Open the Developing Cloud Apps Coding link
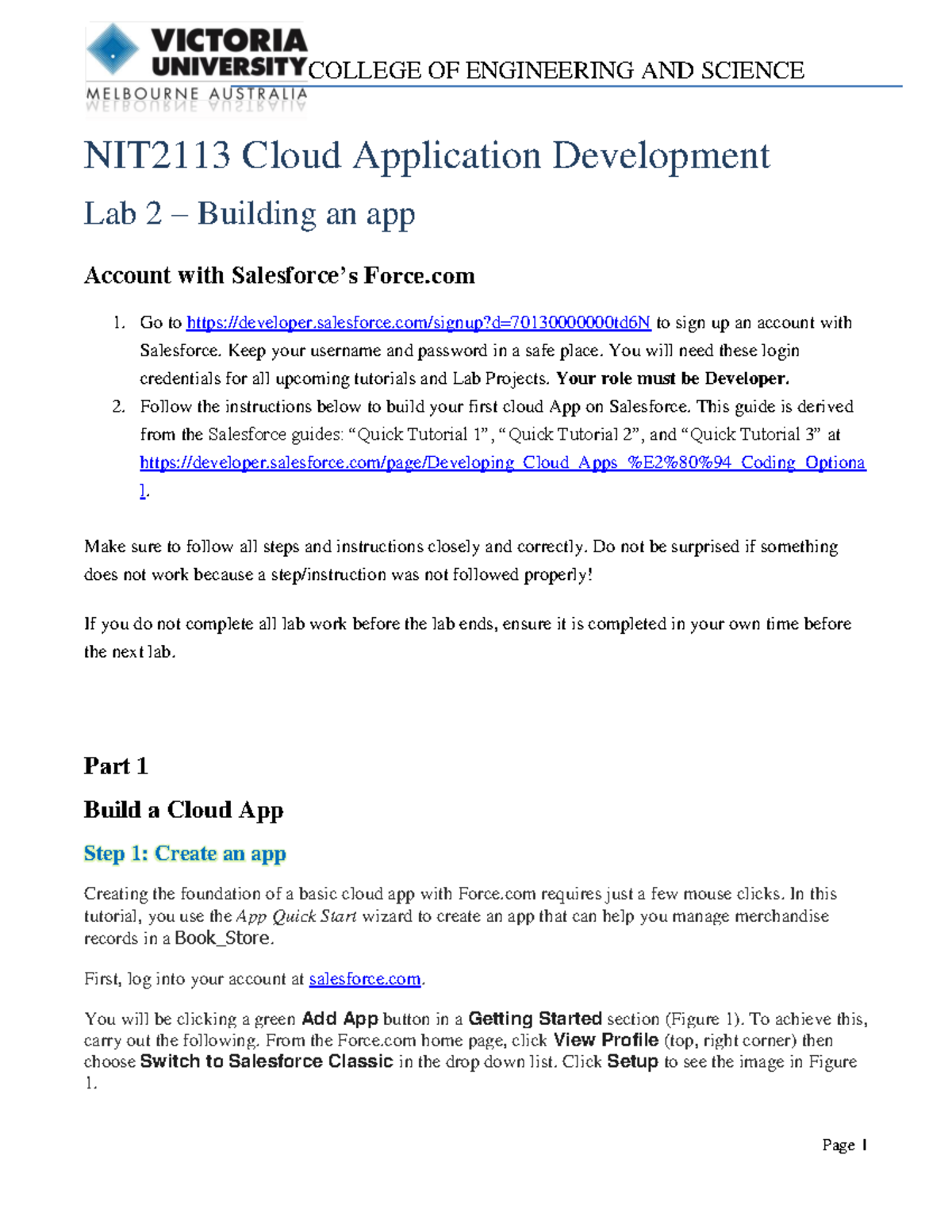 (502, 462)
